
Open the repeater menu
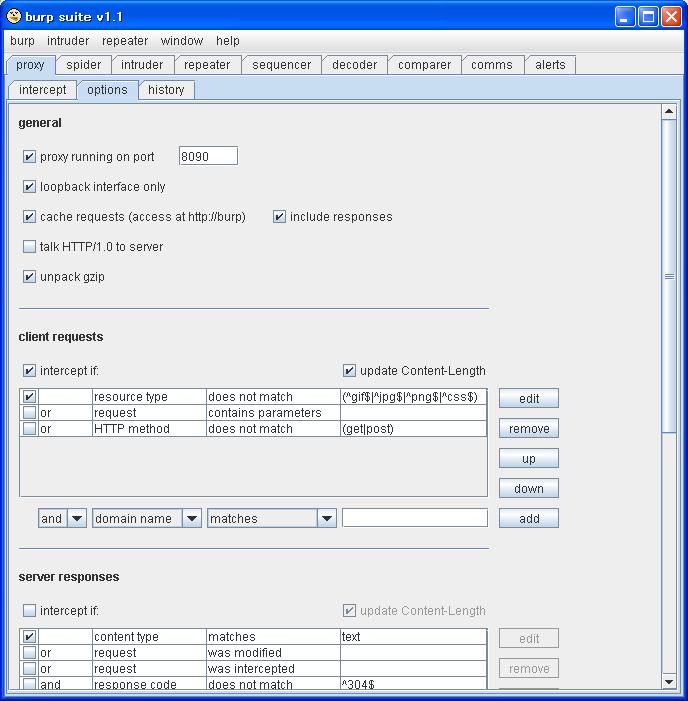pos(125,41)
